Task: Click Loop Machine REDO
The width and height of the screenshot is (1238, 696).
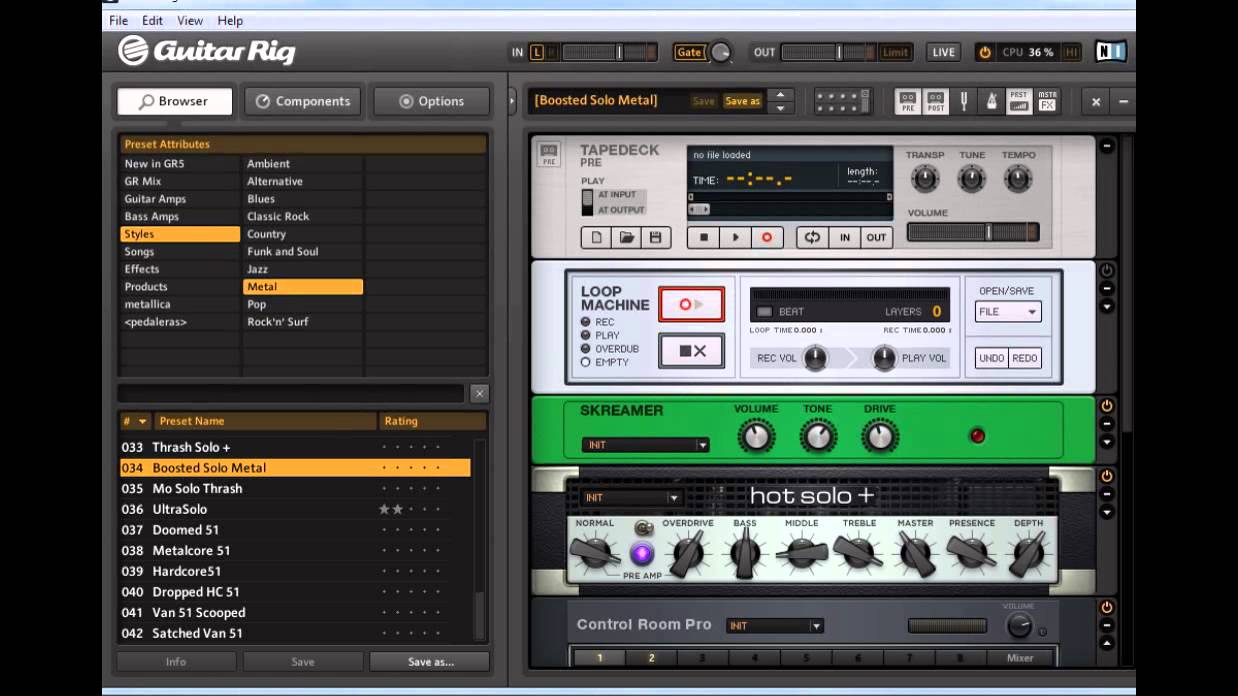Action: click(1025, 358)
